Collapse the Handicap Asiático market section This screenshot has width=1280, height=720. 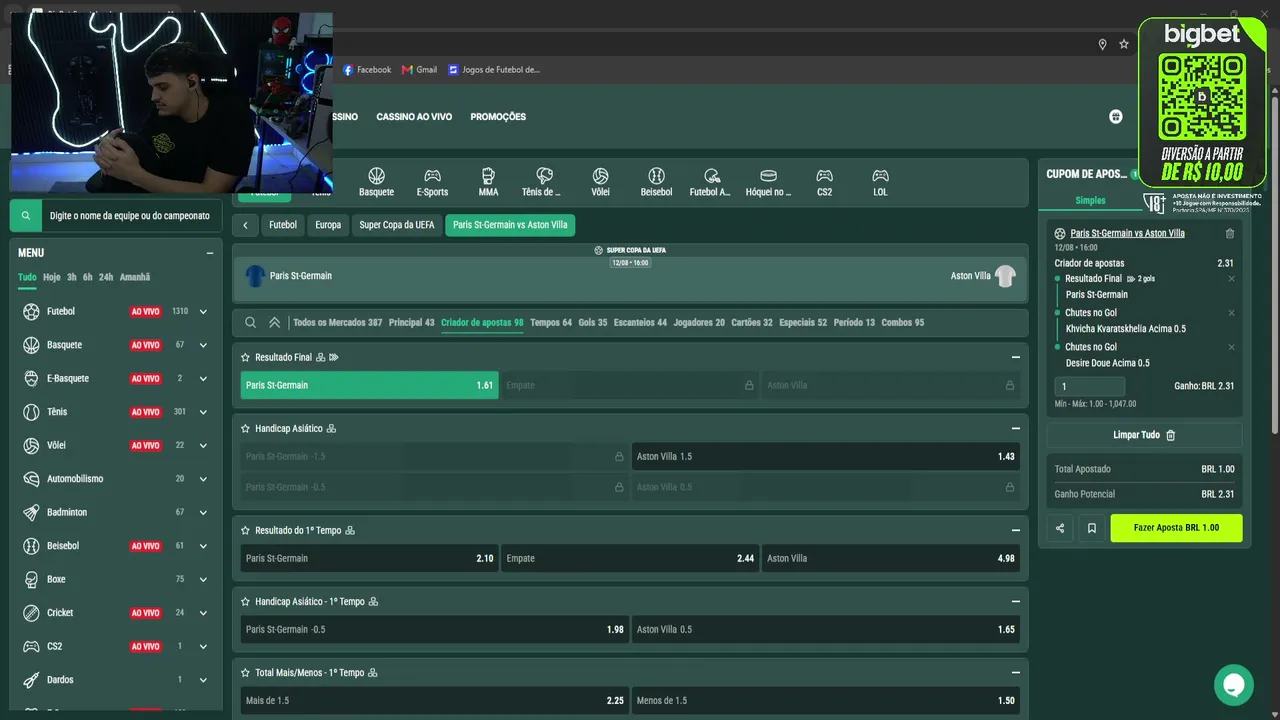pyautogui.click(x=1016, y=428)
